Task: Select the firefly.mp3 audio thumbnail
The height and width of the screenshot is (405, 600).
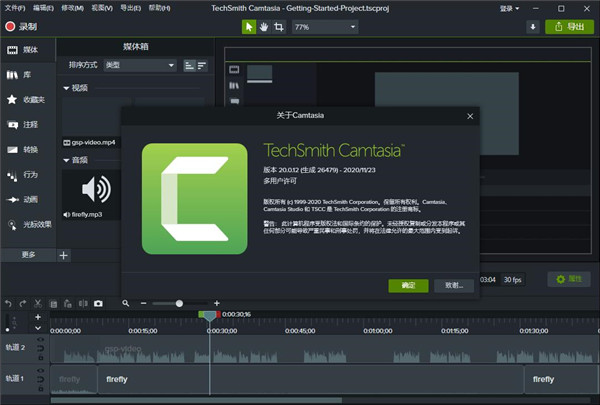Action: [x=96, y=188]
